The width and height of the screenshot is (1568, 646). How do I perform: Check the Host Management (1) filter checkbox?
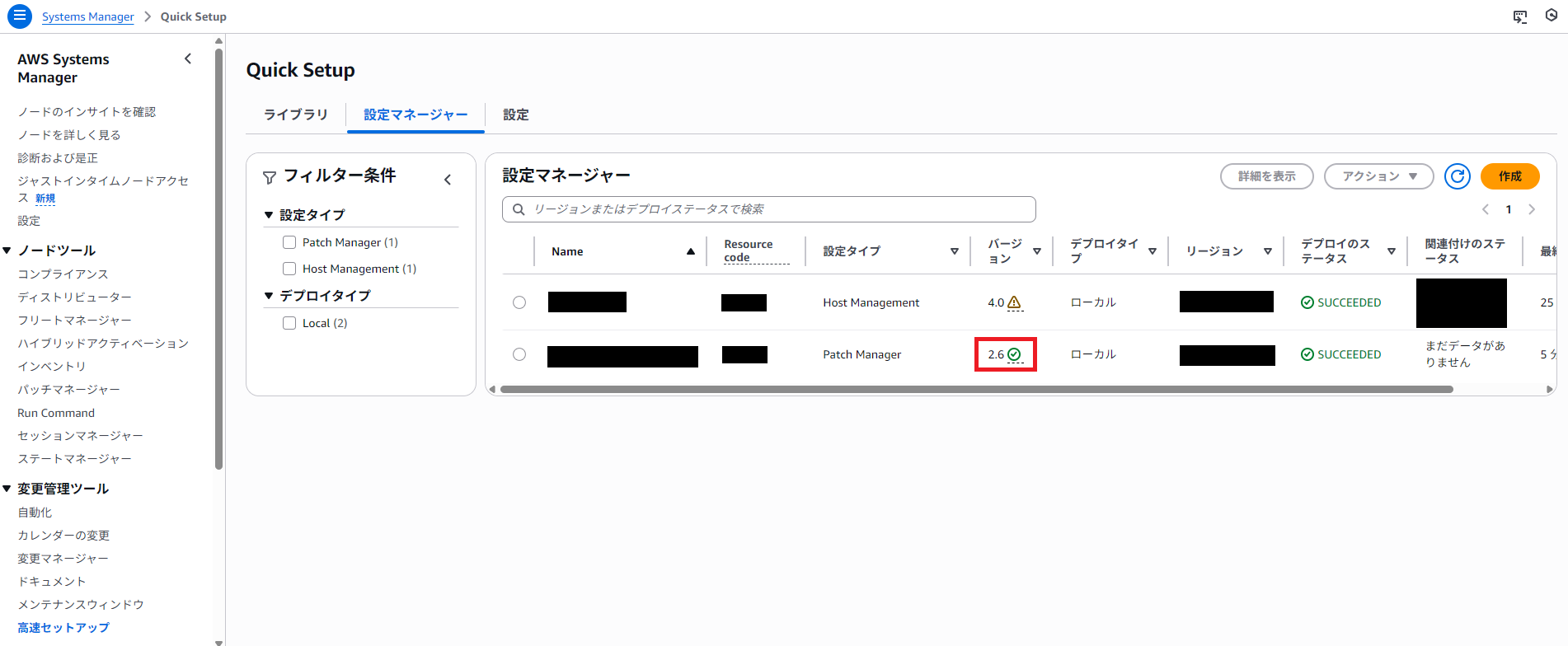point(289,269)
